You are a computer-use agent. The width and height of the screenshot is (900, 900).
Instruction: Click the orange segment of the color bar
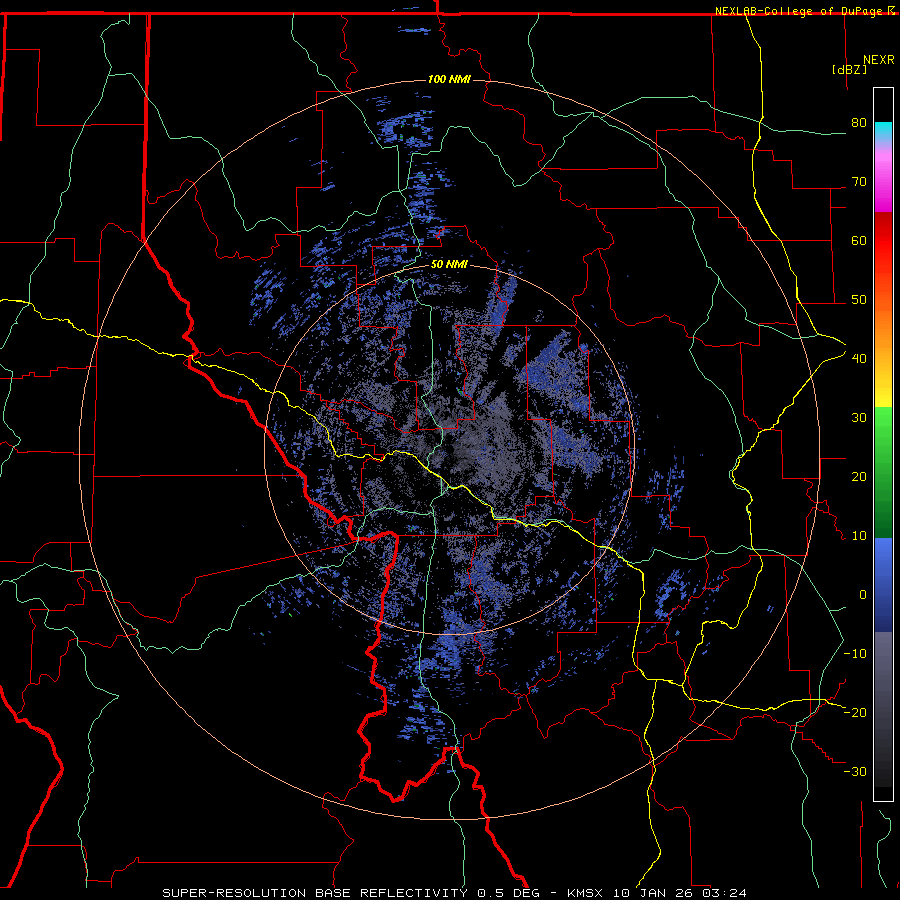(883, 321)
